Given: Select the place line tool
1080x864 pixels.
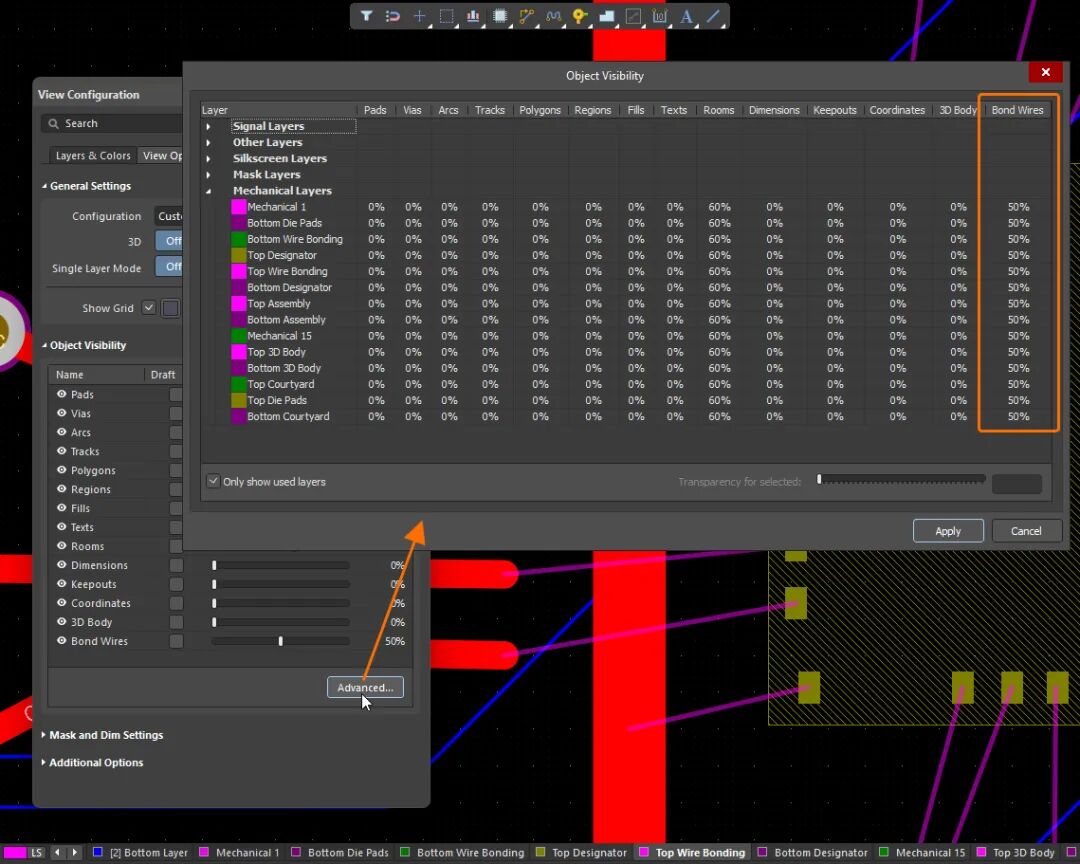Looking at the screenshot, I should tap(714, 16).
